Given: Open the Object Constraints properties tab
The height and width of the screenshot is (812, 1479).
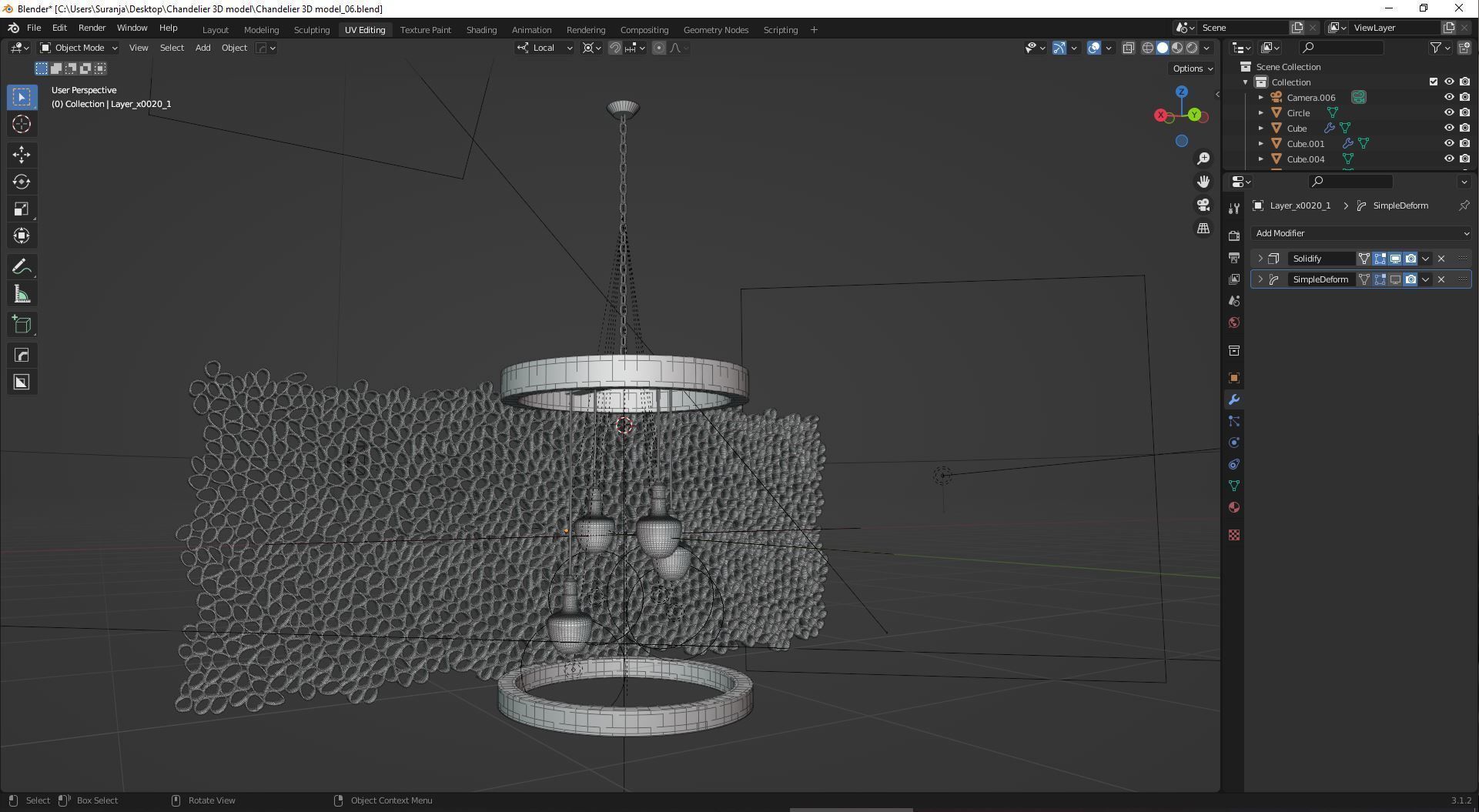Looking at the screenshot, I should point(1234,464).
